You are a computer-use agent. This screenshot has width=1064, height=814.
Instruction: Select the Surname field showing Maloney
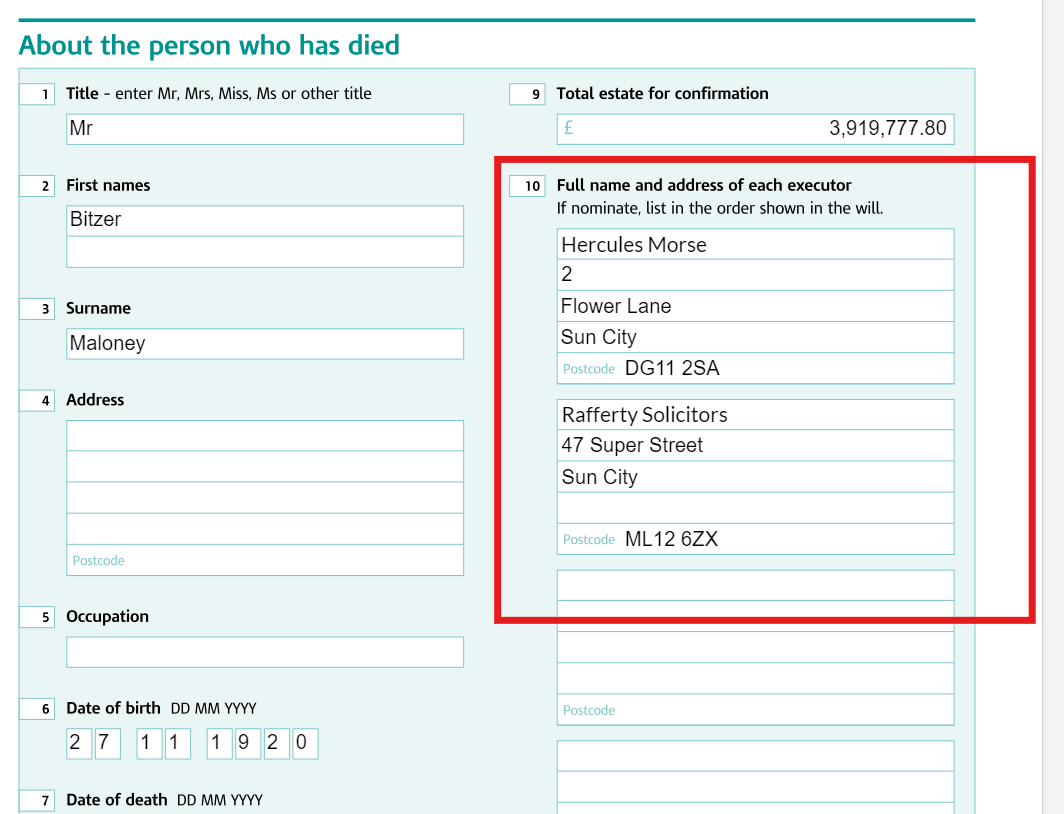coord(265,344)
